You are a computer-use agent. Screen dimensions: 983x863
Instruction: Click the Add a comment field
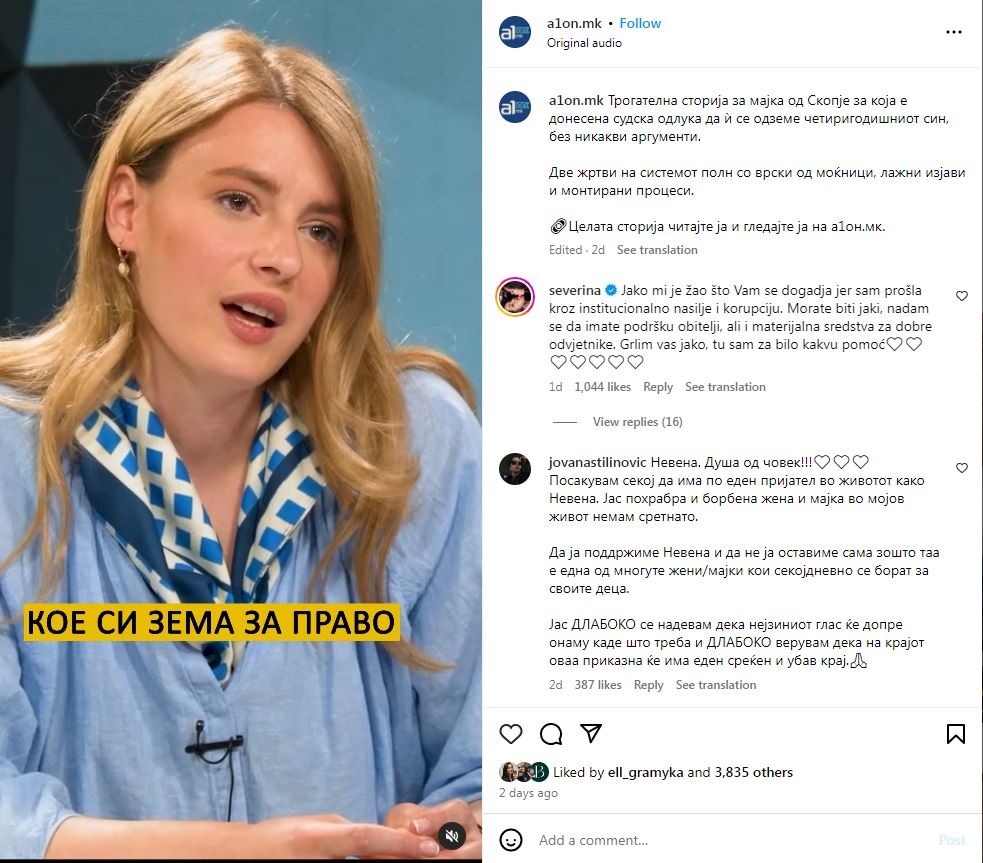(x=733, y=840)
